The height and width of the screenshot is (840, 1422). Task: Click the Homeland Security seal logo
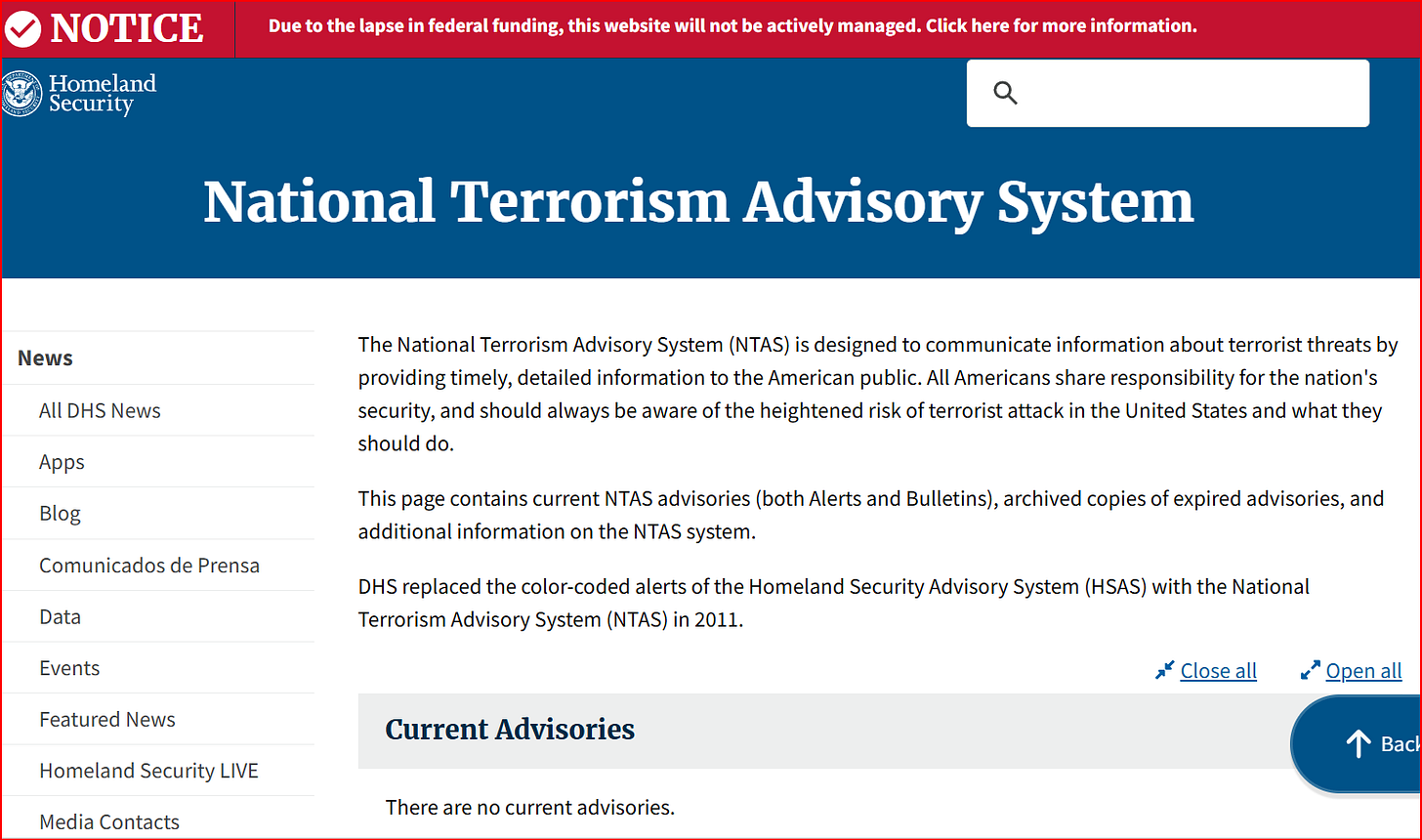pyautogui.click(x=22, y=95)
